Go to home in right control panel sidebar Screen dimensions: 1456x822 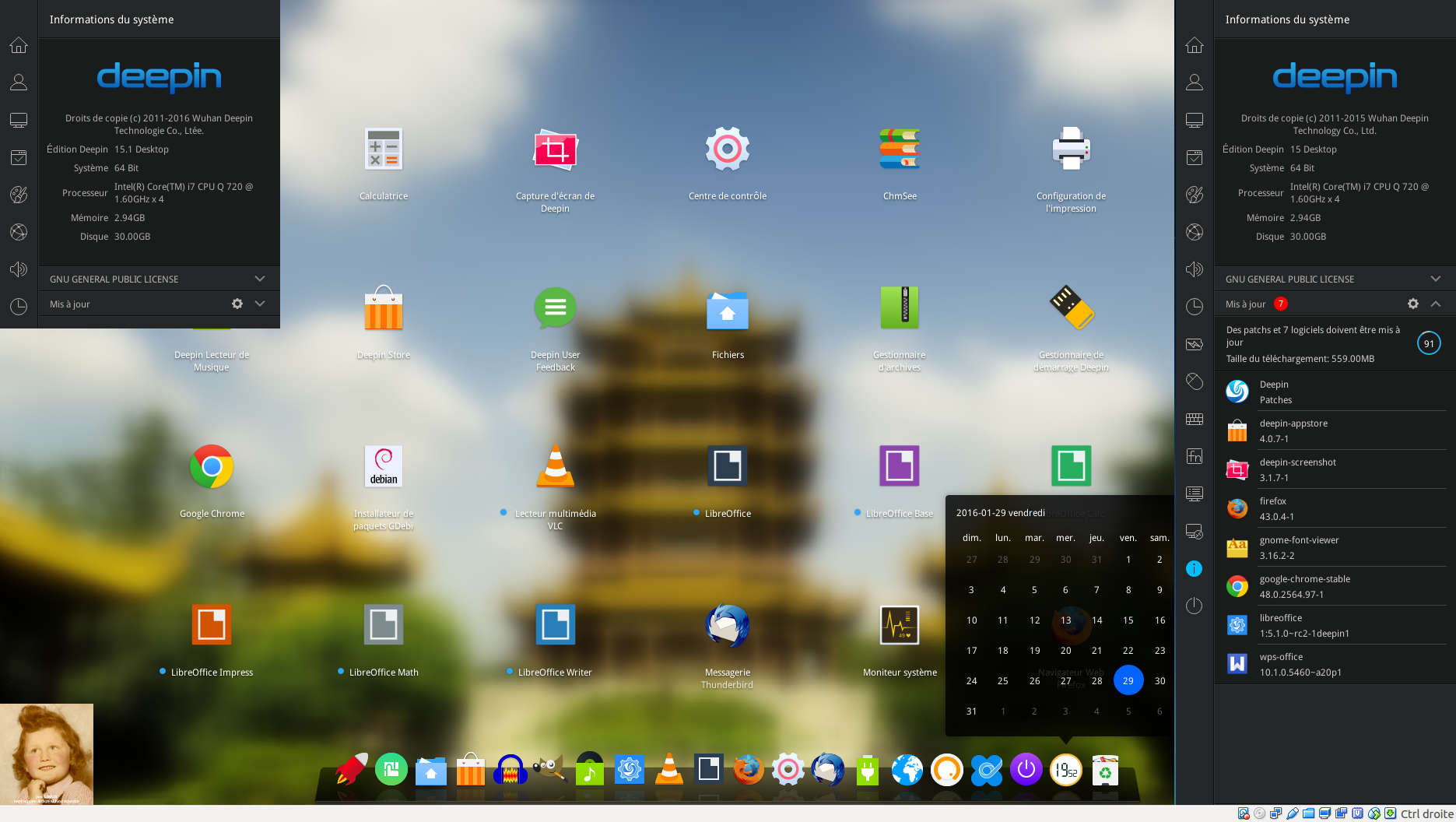1194,45
